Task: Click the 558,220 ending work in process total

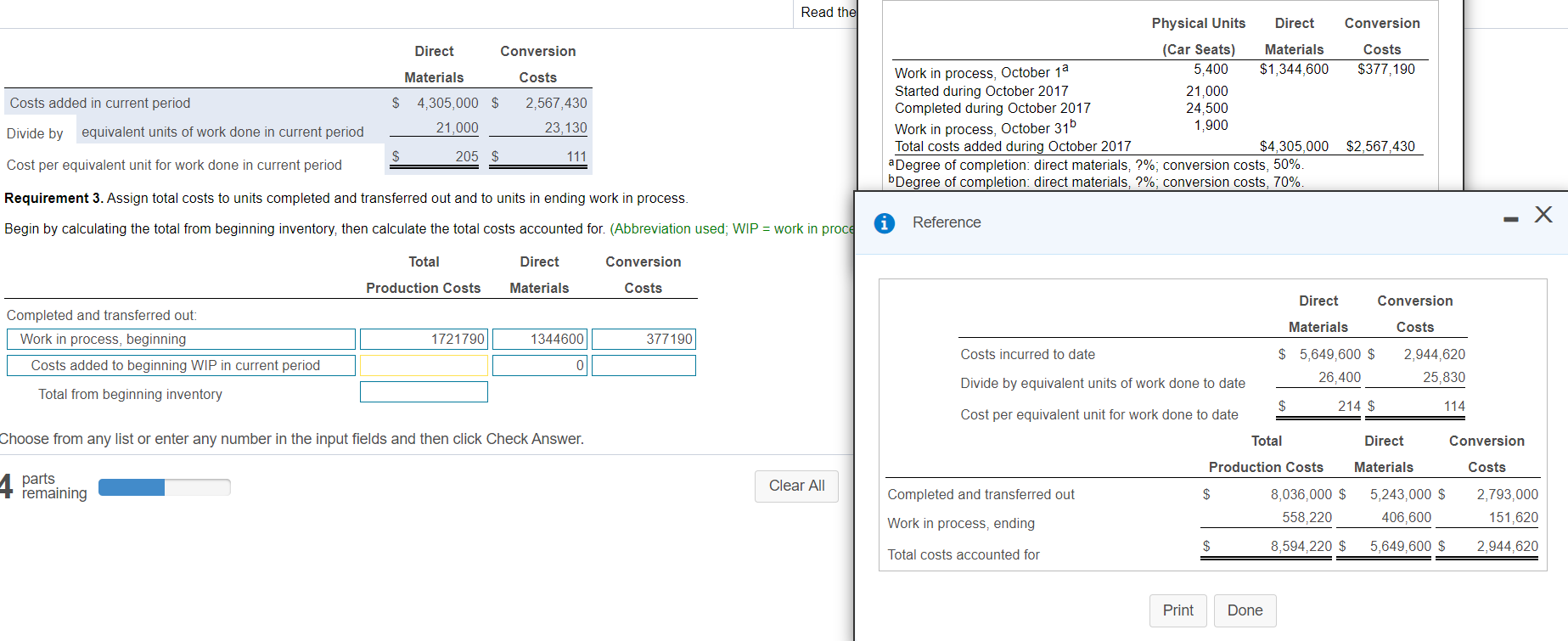Action: pos(1307,517)
